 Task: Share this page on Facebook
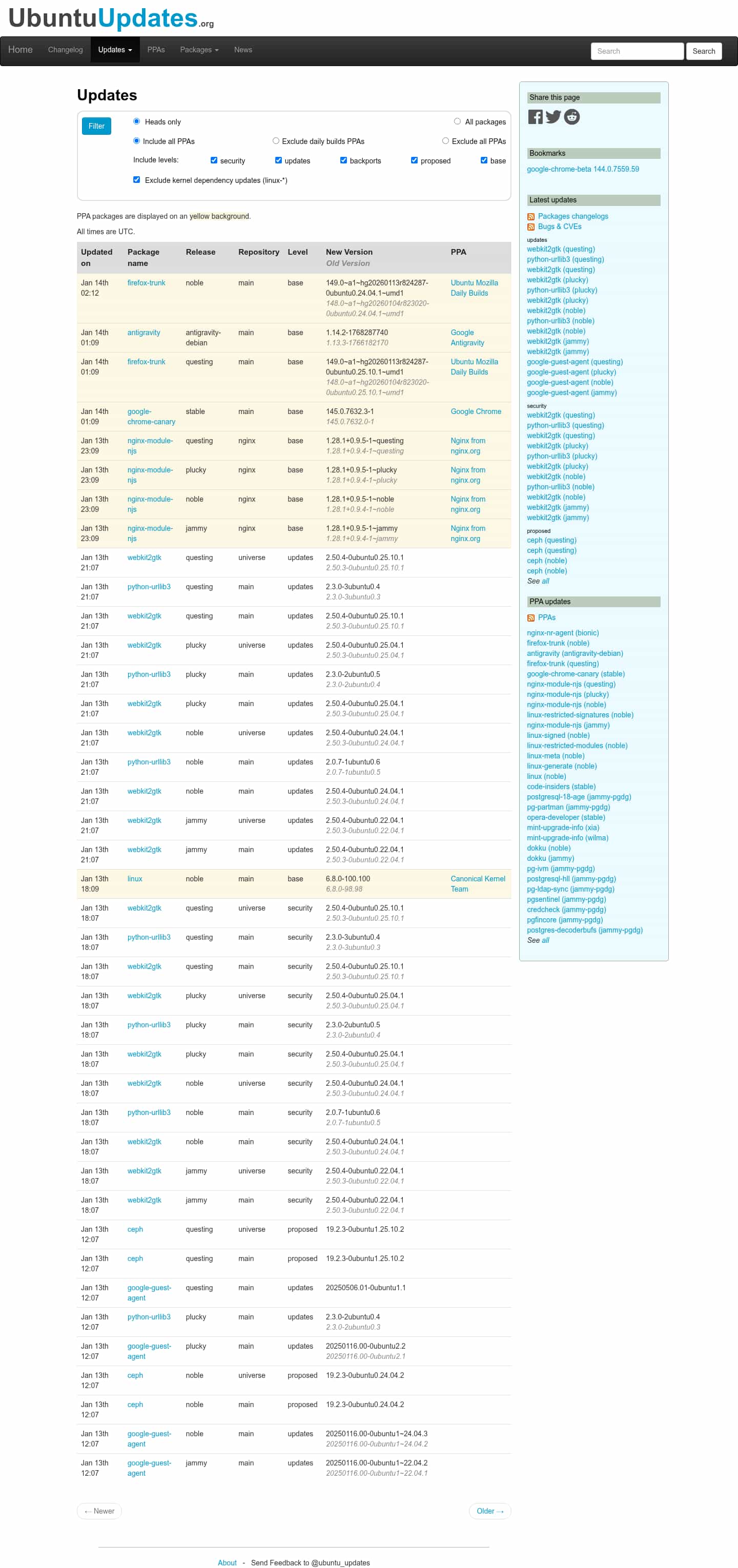click(x=535, y=117)
